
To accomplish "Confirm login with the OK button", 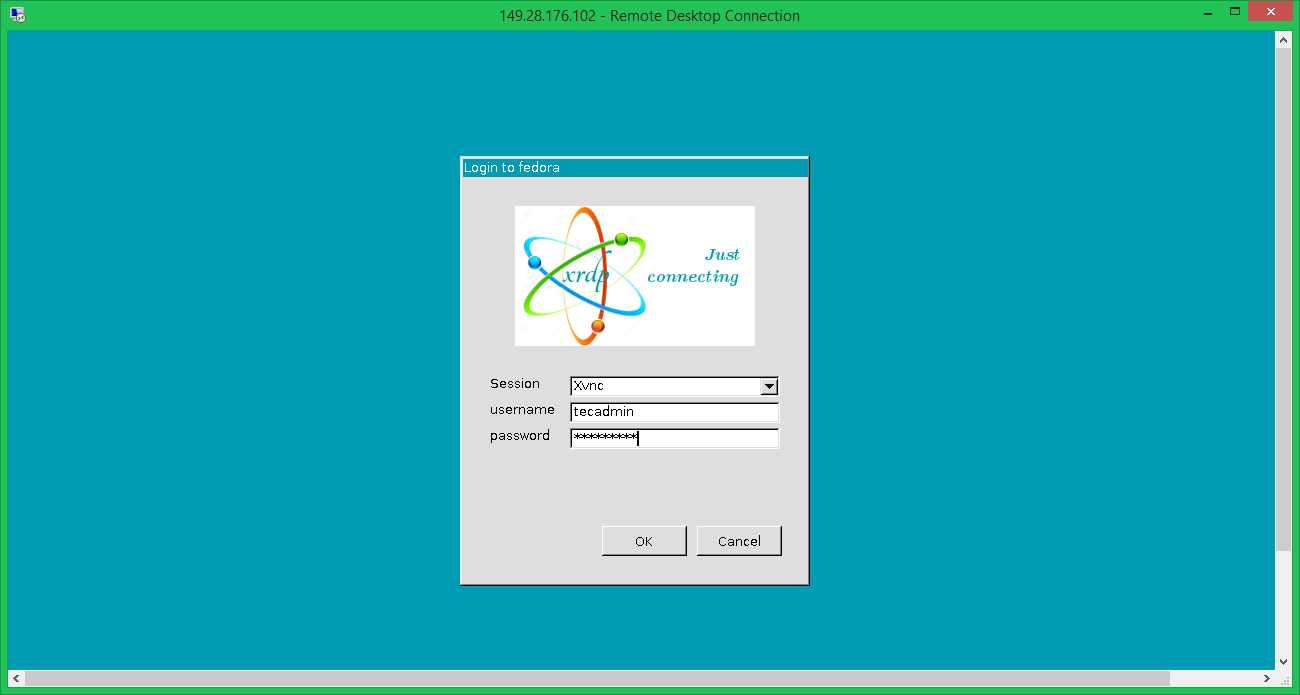I will [644, 541].
